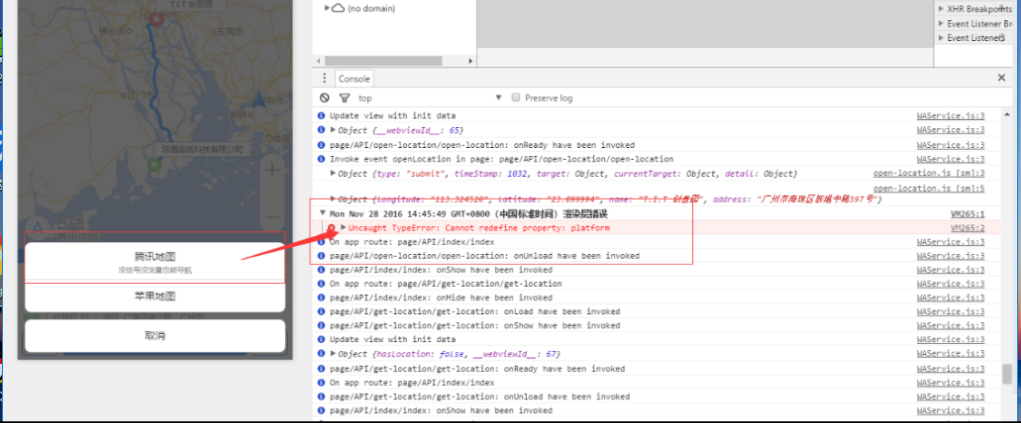1021x423 pixels.
Task: Open the top execution context dropdown
Action: pos(430,98)
